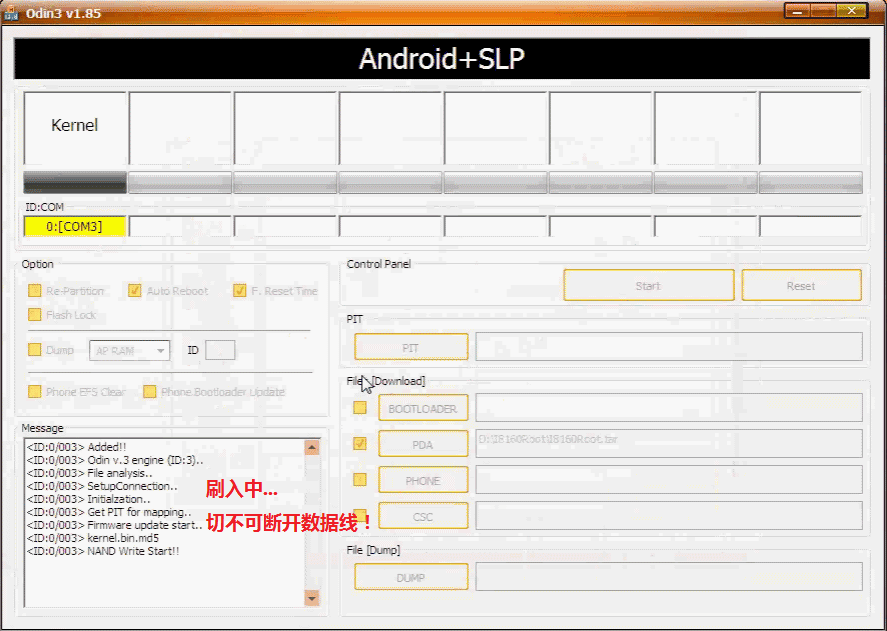Viewport: 887px width, 631px height.
Task: Open the AP RAM dropdown
Action: click(x=130, y=351)
